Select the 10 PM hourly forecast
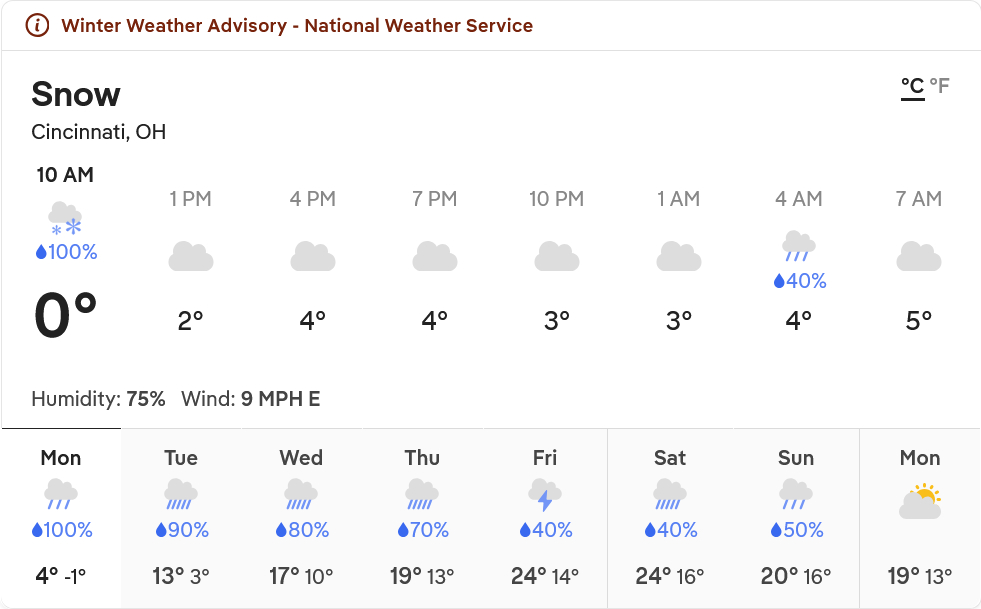 [556, 260]
